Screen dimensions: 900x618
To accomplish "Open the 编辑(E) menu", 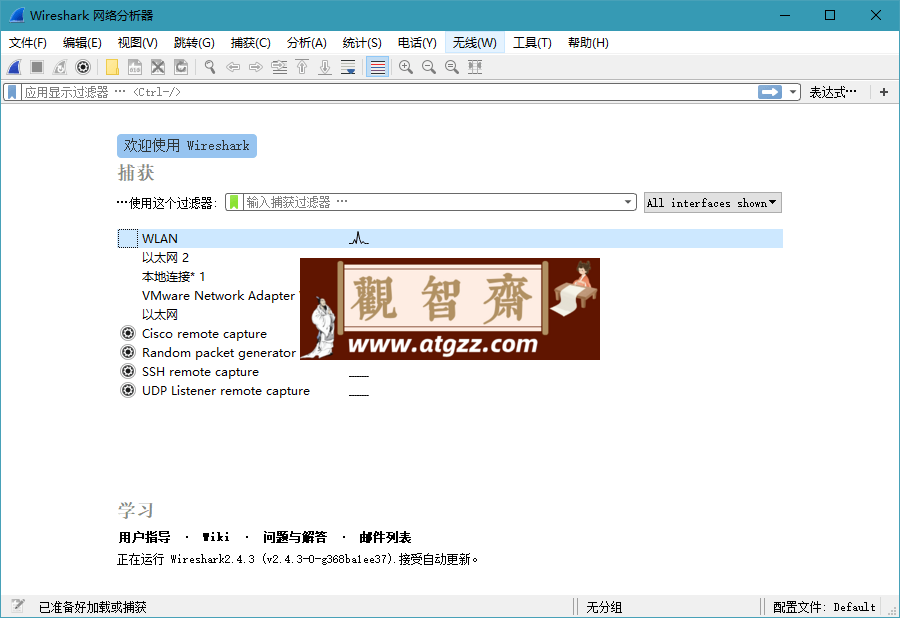I will (x=82, y=42).
